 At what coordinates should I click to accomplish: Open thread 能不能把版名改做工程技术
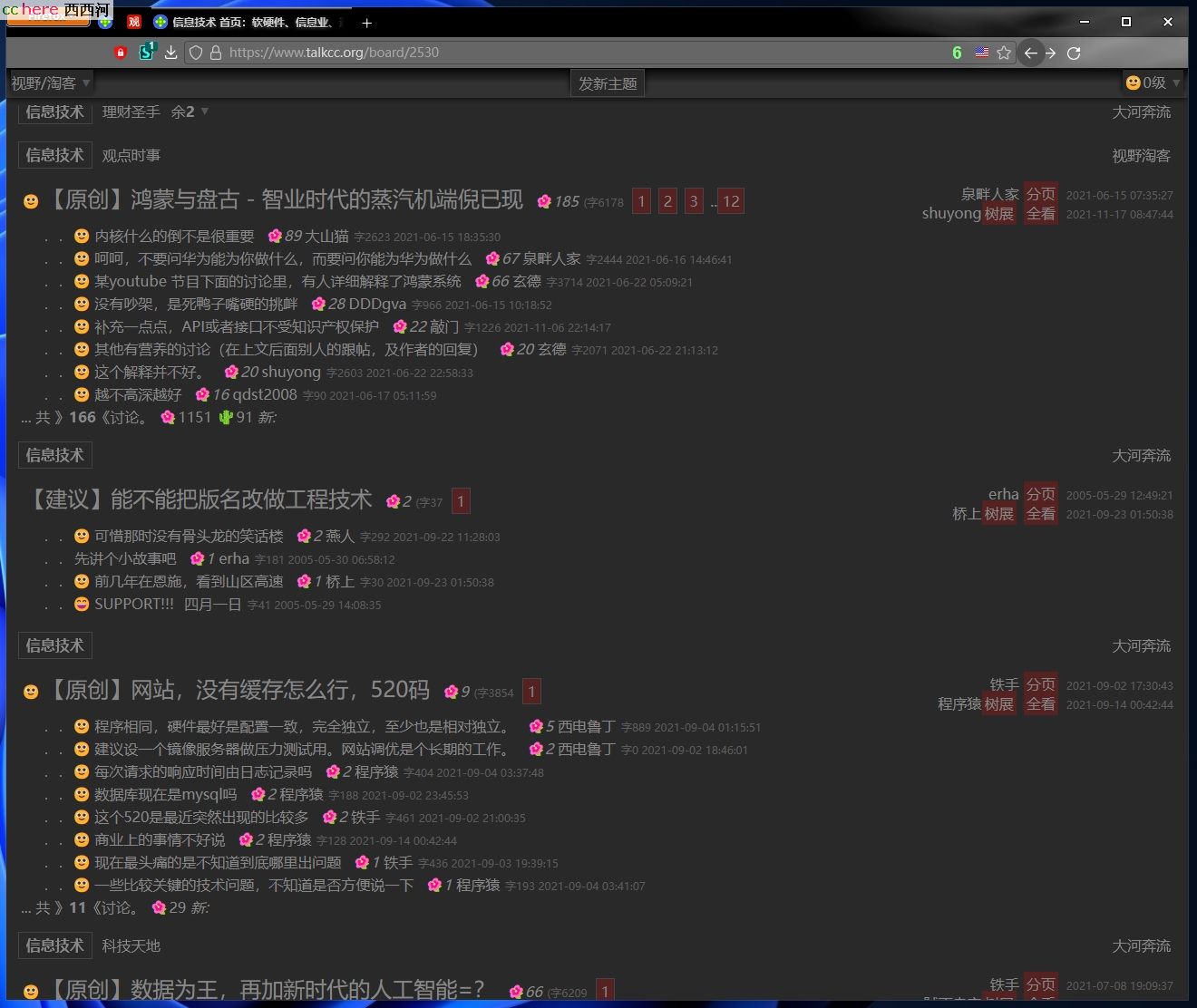pyautogui.click(x=199, y=499)
